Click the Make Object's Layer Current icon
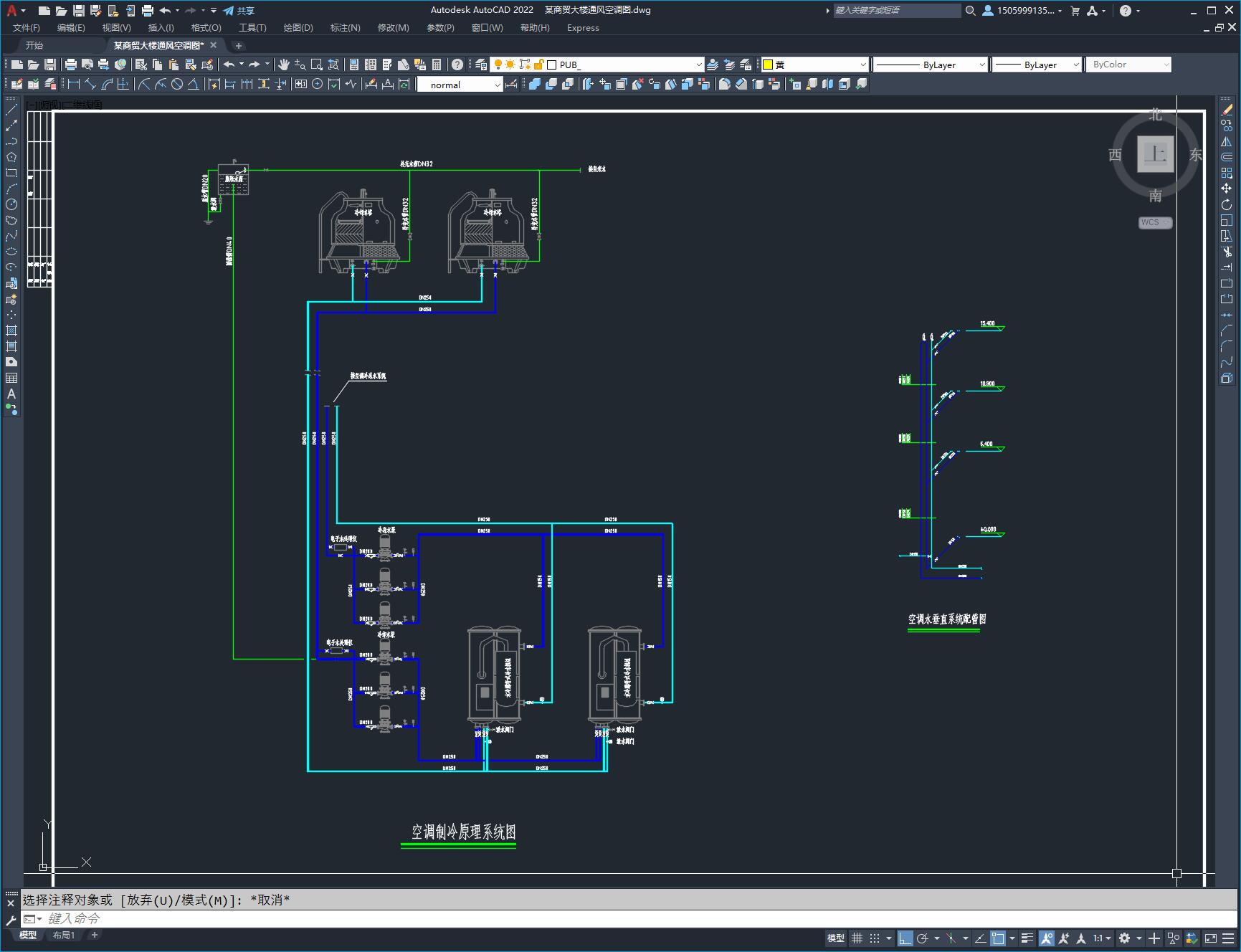 point(713,65)
